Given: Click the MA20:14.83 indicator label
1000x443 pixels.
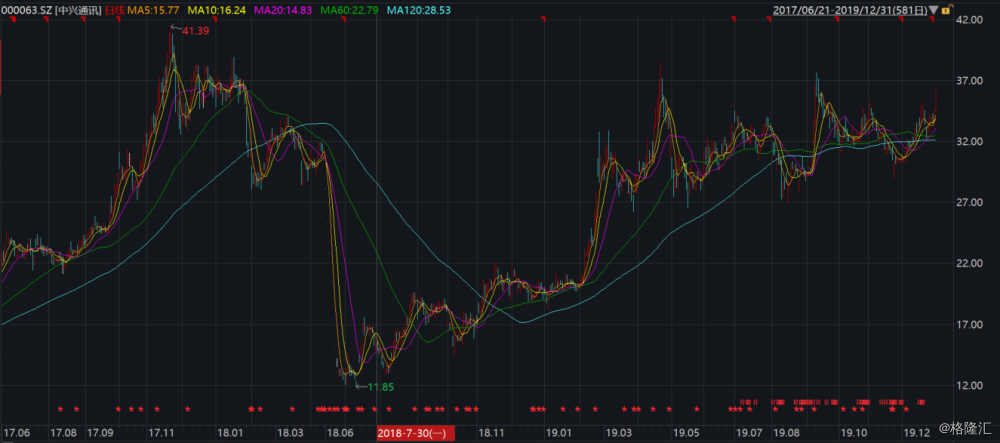Looking at the screenshot, I should click(x=283, y=11).
